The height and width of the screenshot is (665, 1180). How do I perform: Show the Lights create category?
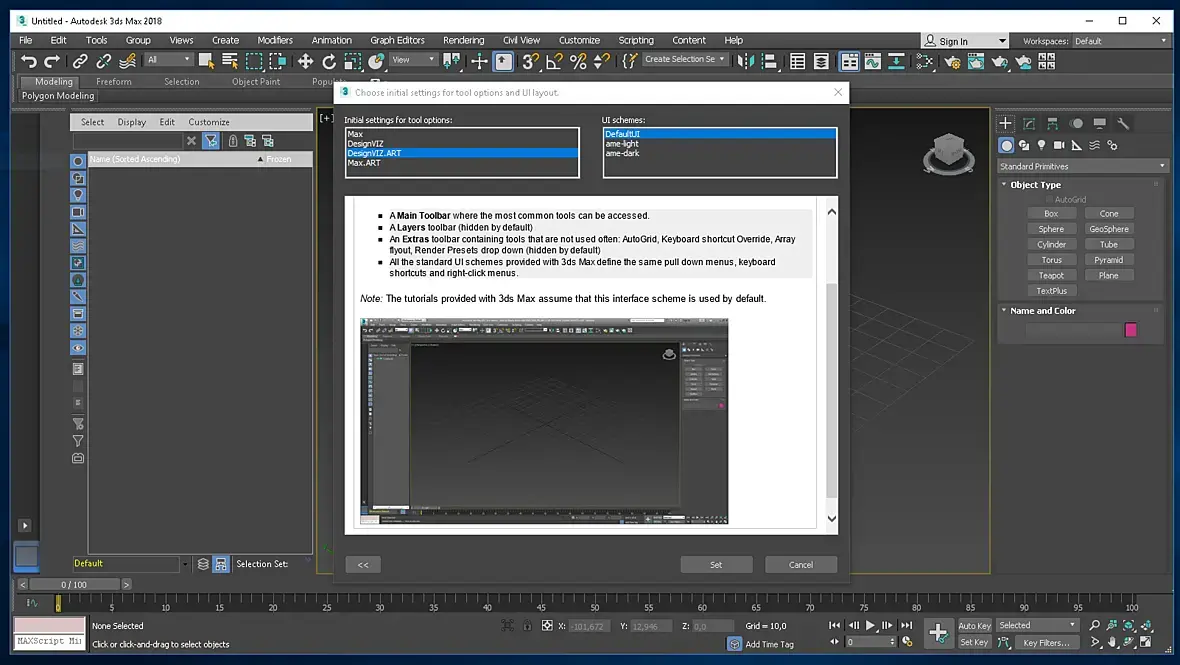point(1042,145)
